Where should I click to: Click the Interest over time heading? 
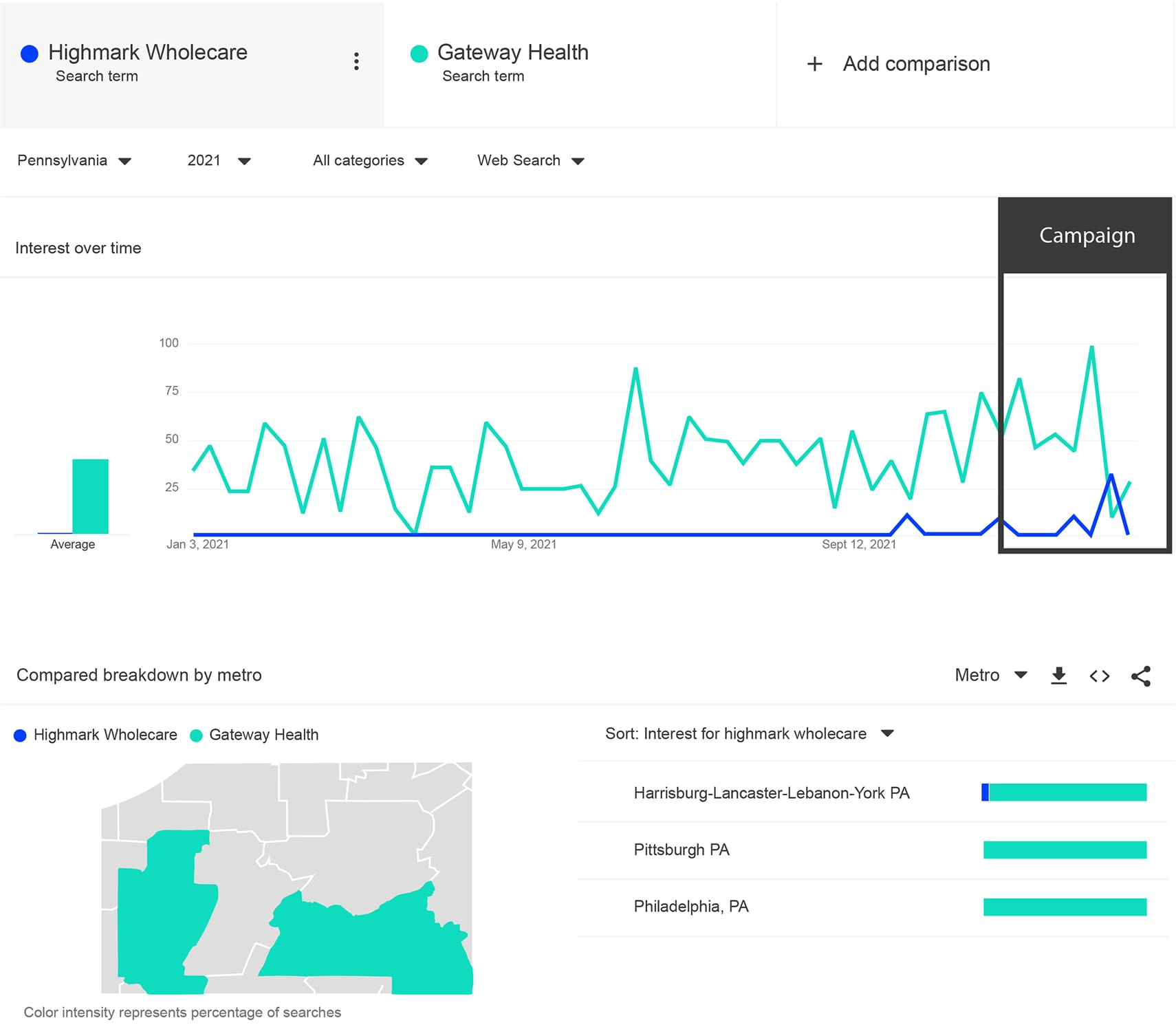click(x=78, y=248)
